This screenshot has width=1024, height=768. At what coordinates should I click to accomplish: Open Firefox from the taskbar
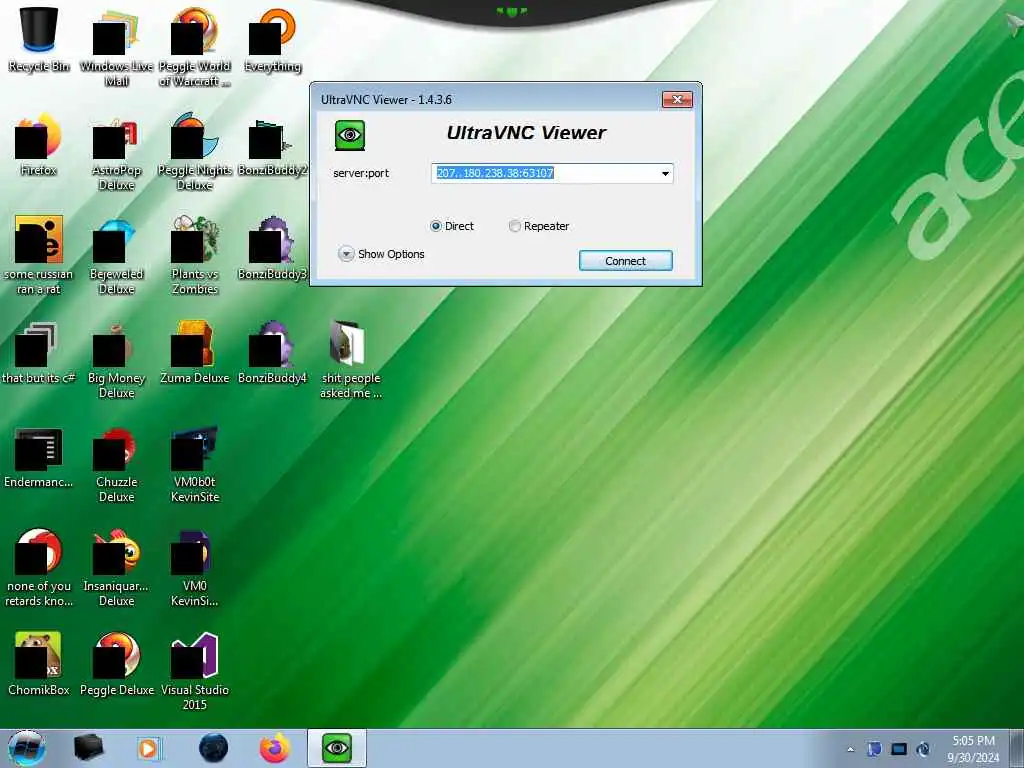click(x=275, y=748)
